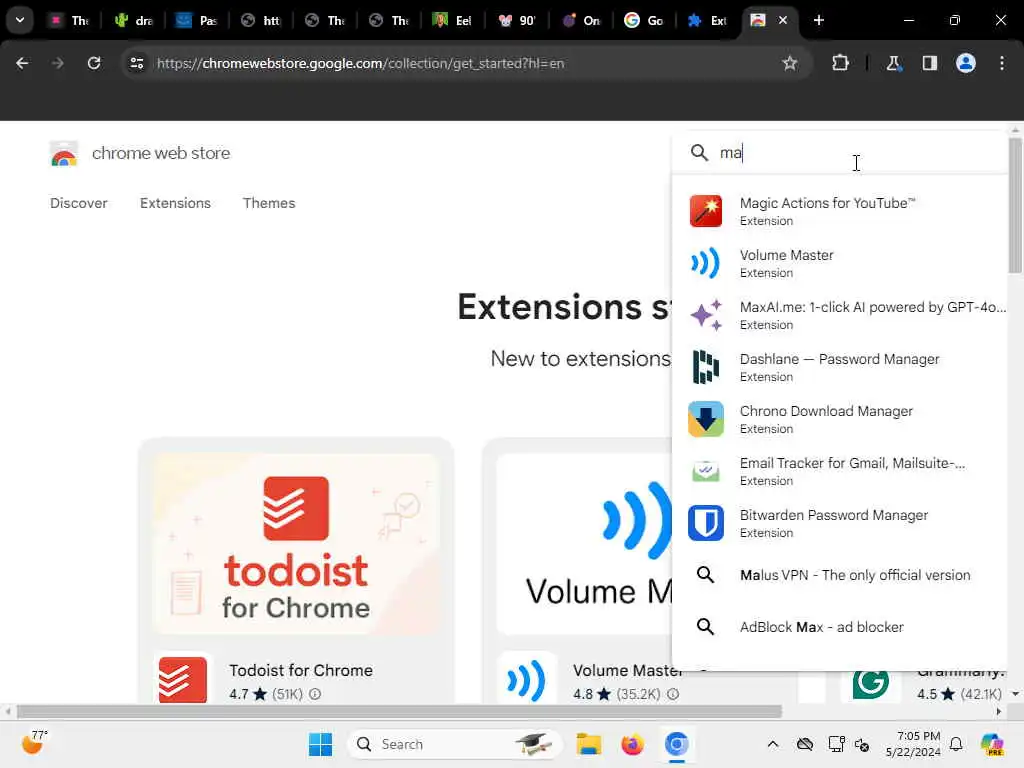1024x768 pixels.
Task: Open the Extensions puzzle icon
Action: click(x=840, y=63)
